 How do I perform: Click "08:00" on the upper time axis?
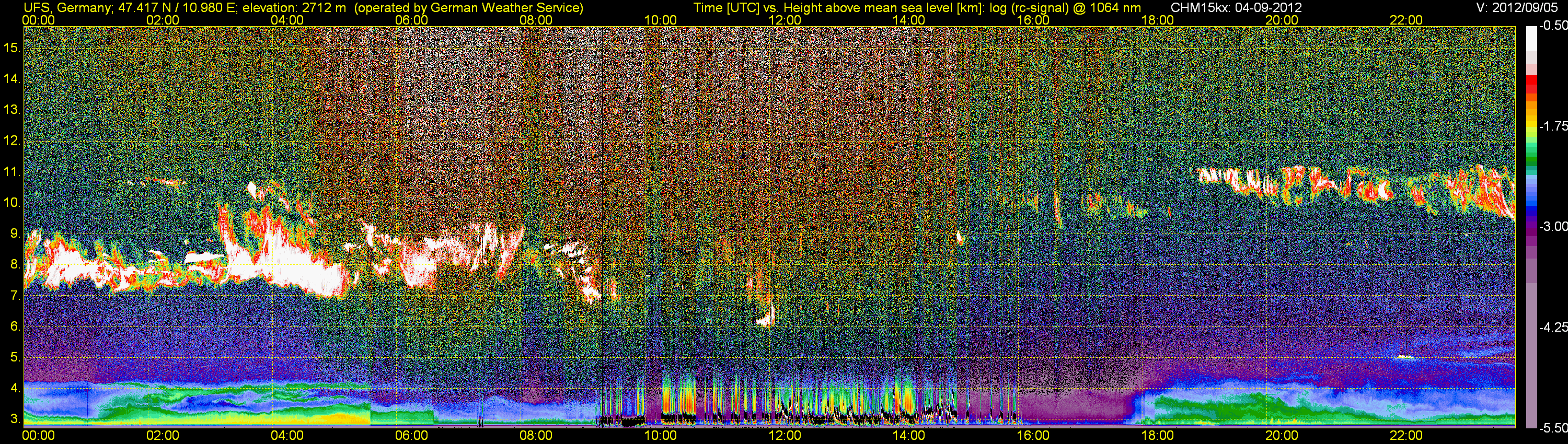point(536,19)
